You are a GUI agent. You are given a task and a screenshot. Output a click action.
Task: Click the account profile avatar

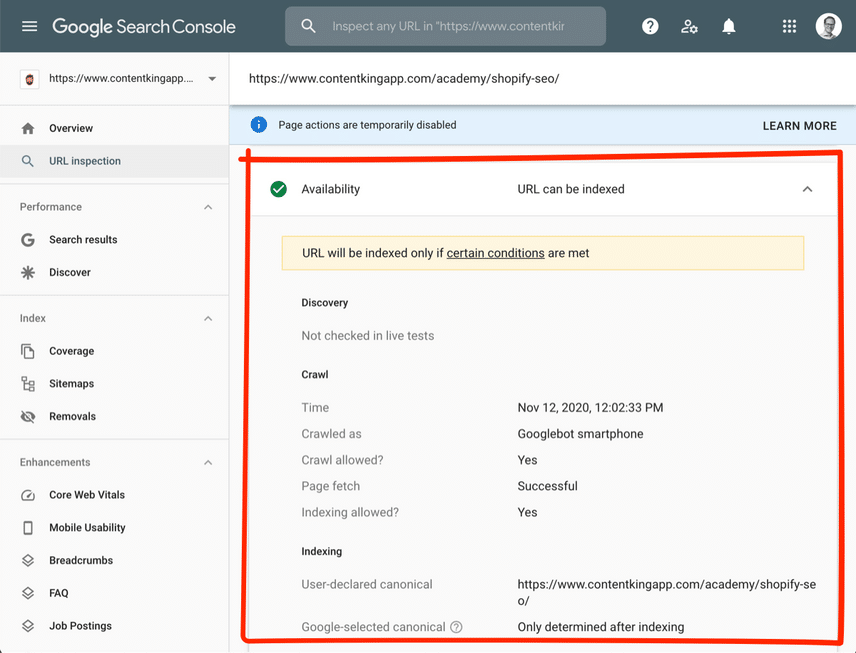(x=828, y=26)
